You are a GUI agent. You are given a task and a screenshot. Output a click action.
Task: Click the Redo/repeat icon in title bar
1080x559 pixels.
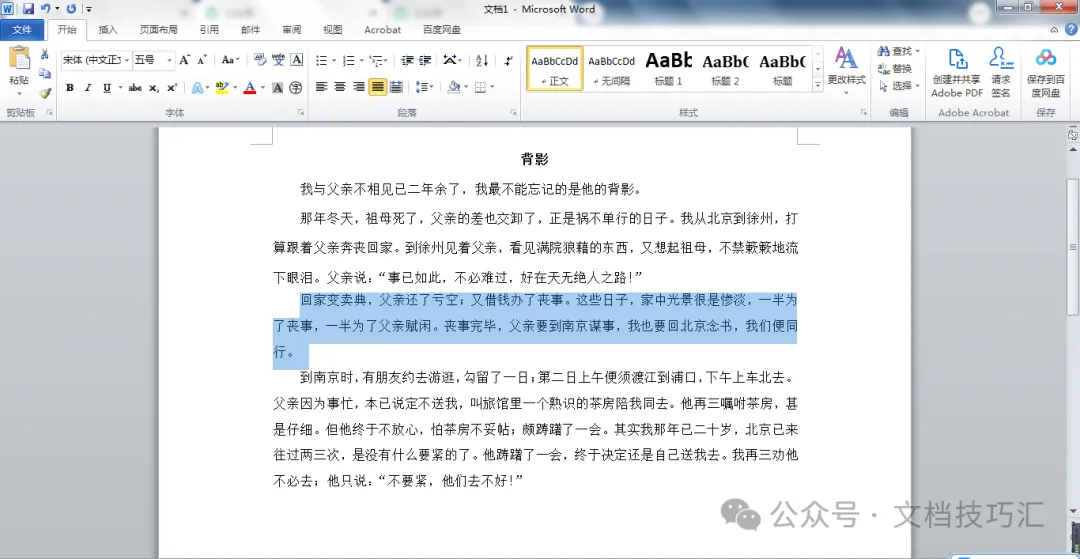(x=71, y=9)
